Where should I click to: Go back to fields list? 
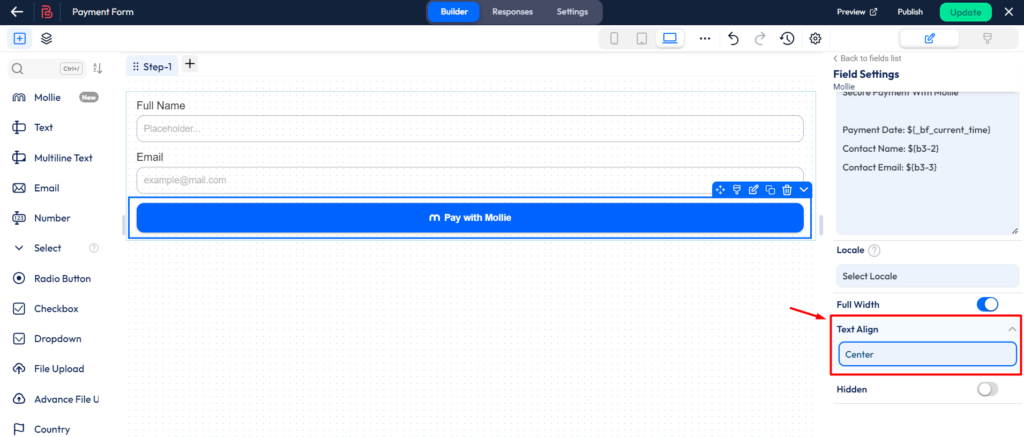click(866, 58)
